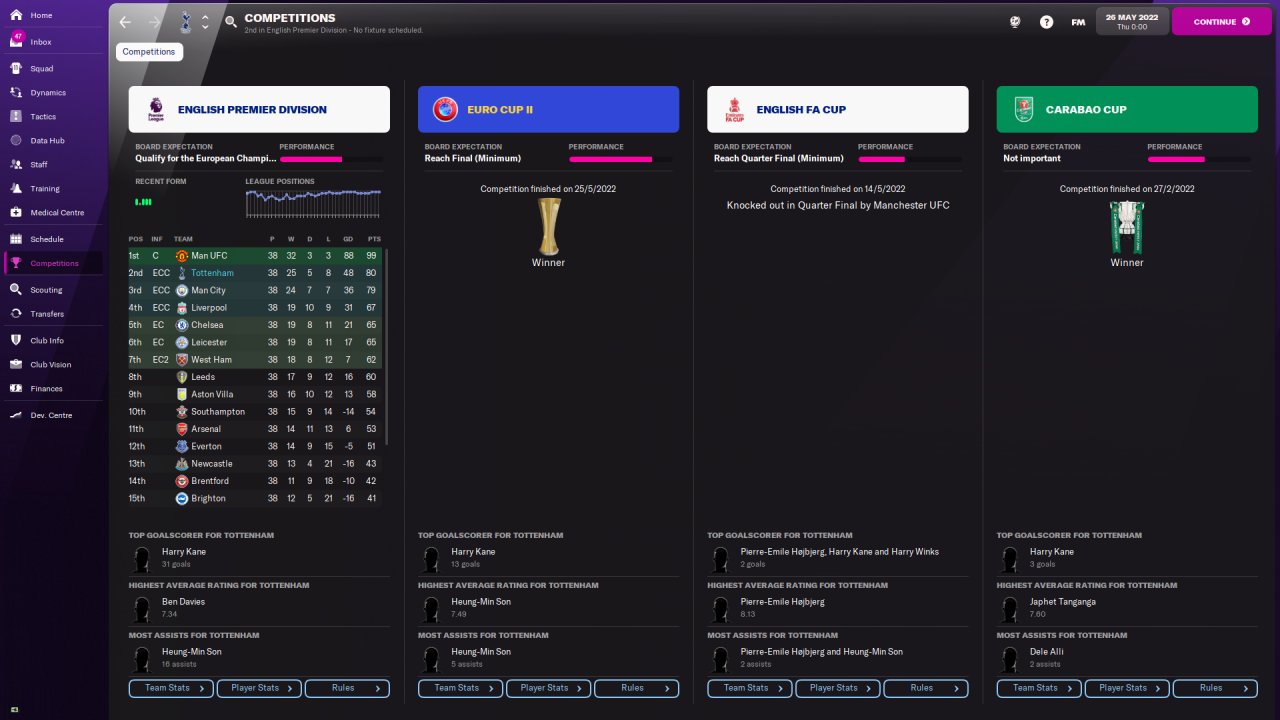Image resolution: width=1280 pixels, height=720 pixels.
Task: Click the Euro Cup II performance bar
Action: click(x=620, y=159)
